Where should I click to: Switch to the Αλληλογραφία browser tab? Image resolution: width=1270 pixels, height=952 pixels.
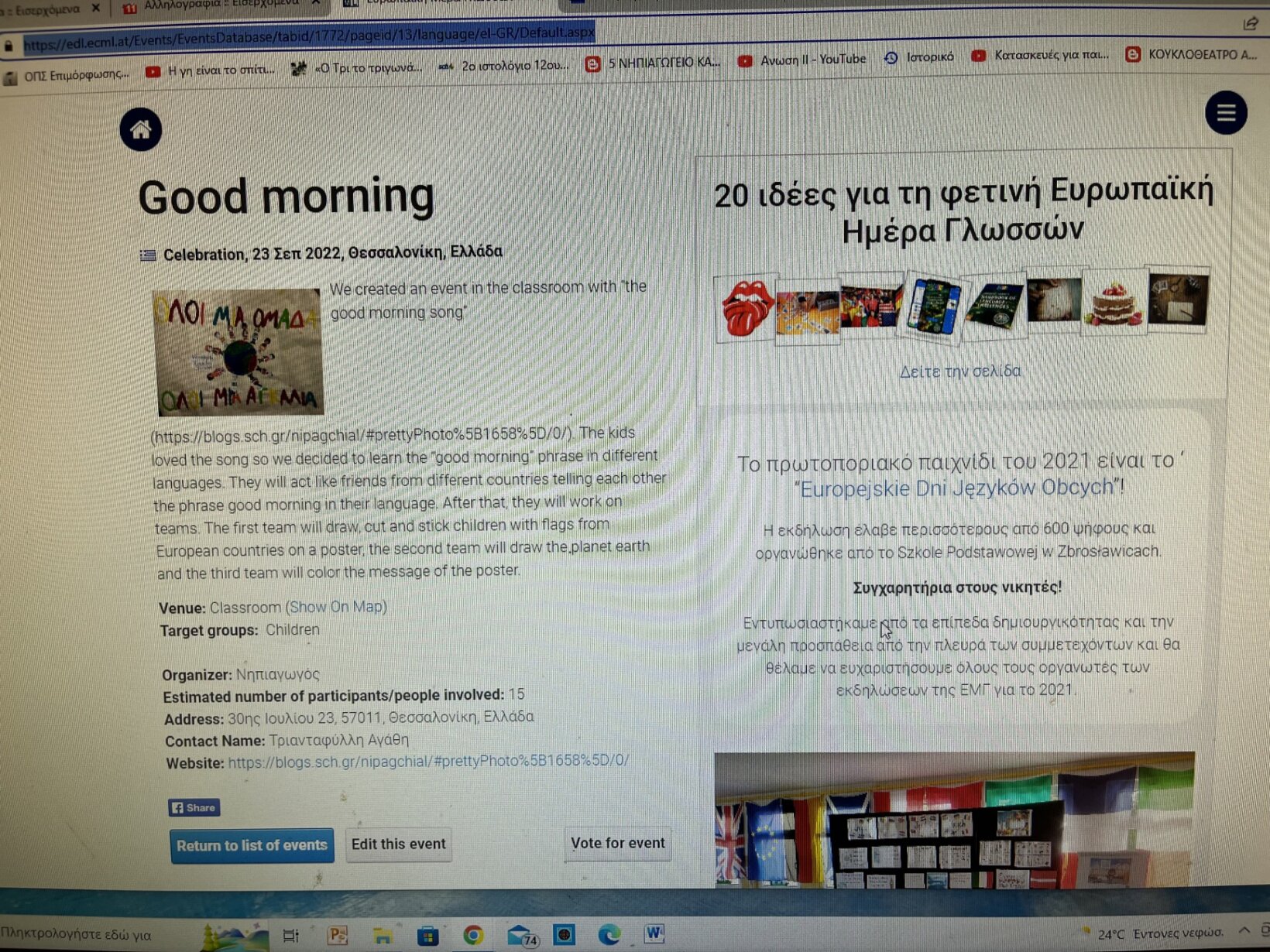[x=217, y=6]
